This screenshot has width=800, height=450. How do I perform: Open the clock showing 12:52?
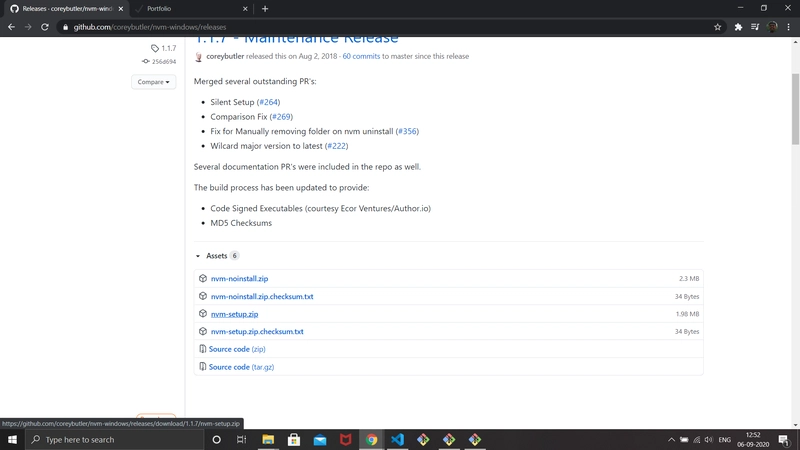pyautogui.click(x=753, y=439)
